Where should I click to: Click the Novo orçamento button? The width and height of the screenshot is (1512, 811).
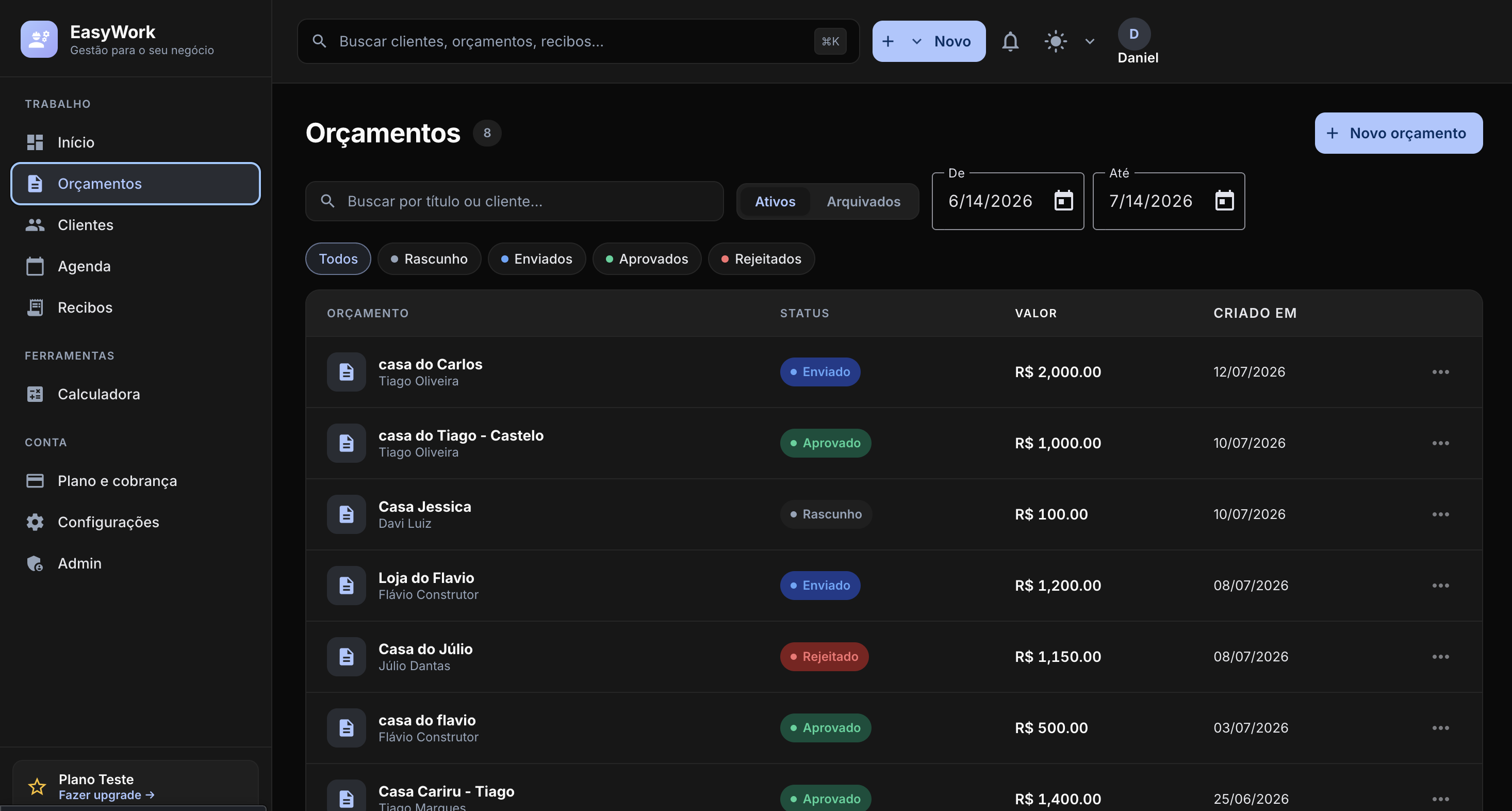[1398, 133]
